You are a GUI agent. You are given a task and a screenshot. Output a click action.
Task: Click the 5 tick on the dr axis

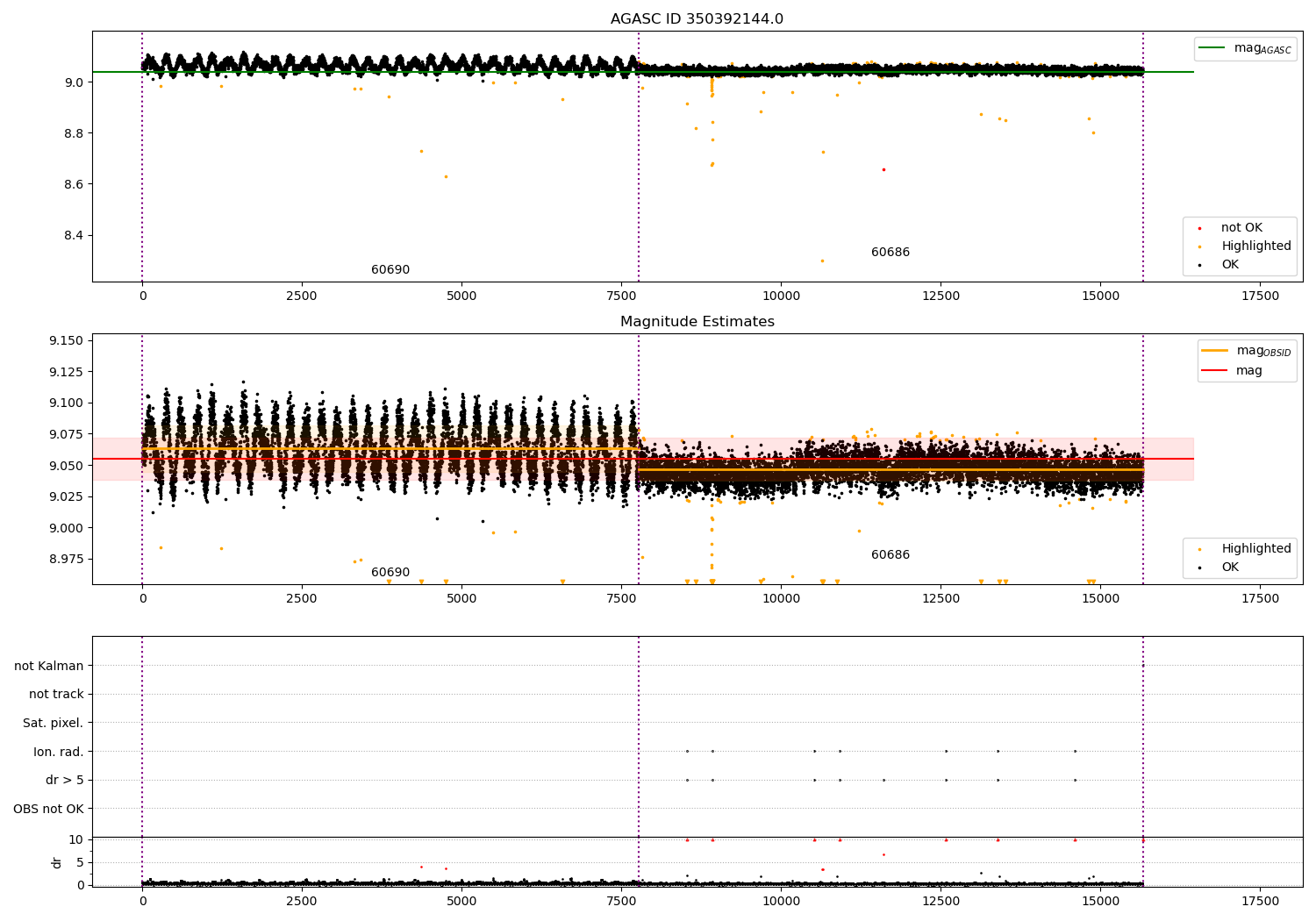click(80, 862)
